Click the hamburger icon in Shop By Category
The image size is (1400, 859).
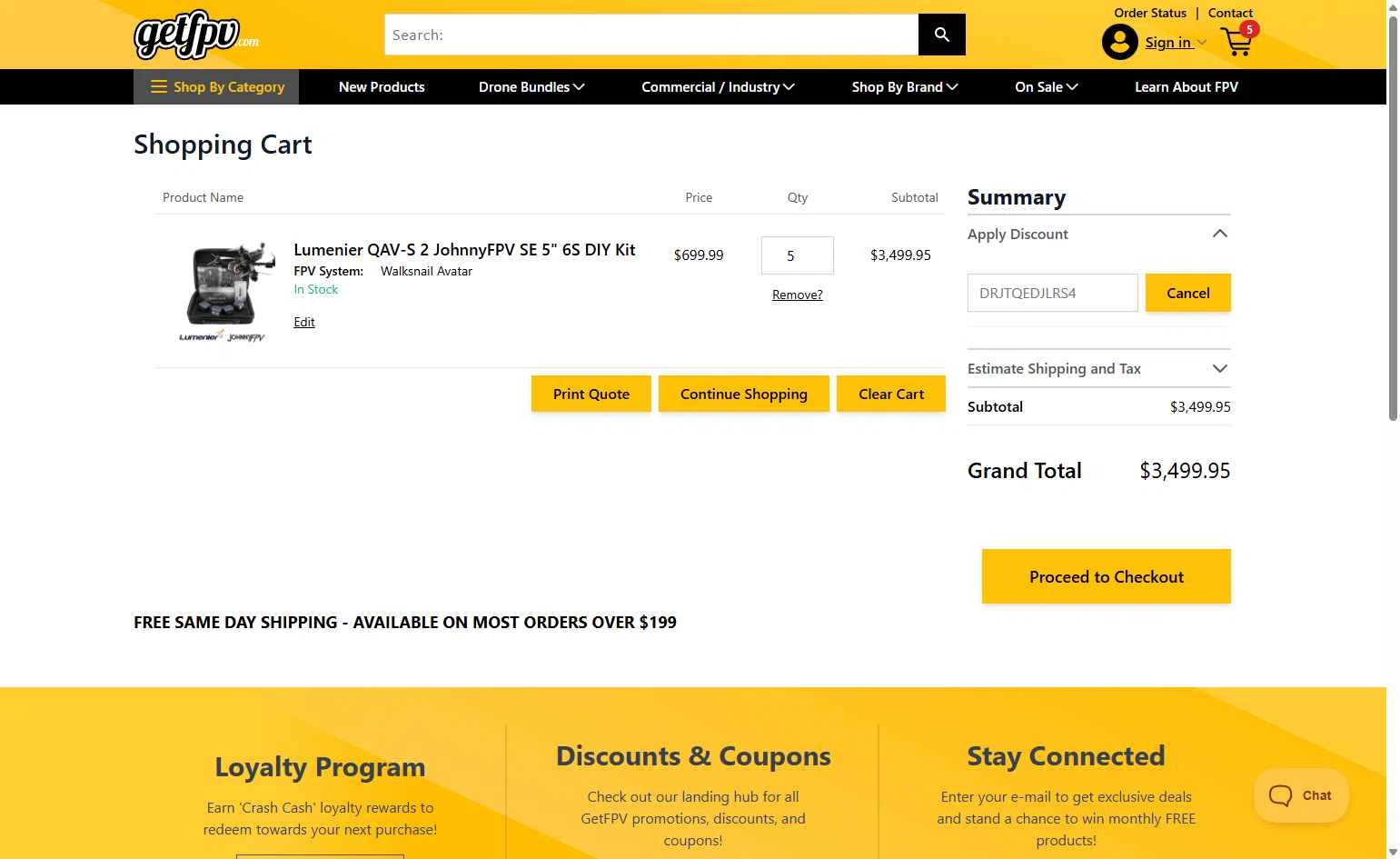coord(159,87)
